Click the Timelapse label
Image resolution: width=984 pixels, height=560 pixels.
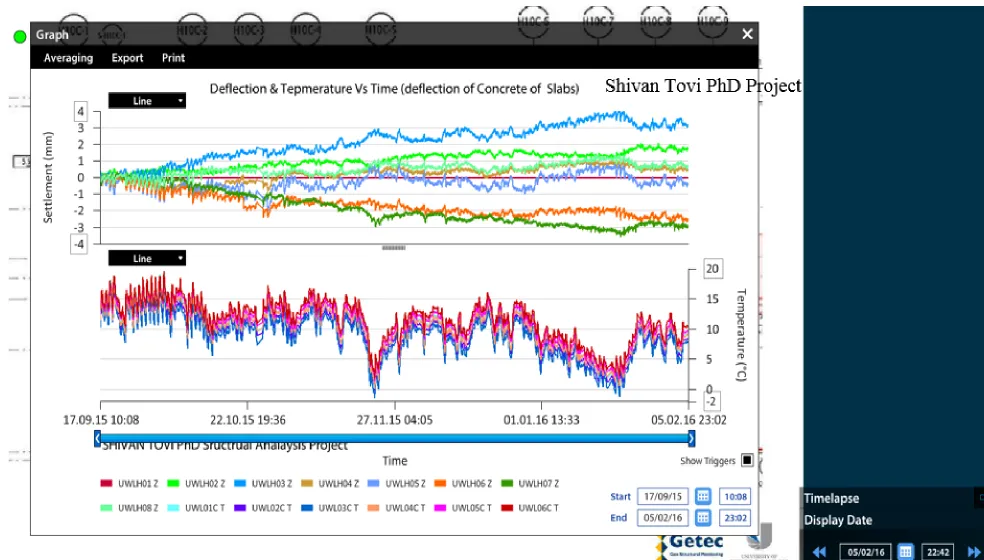(x=832, y=498)
